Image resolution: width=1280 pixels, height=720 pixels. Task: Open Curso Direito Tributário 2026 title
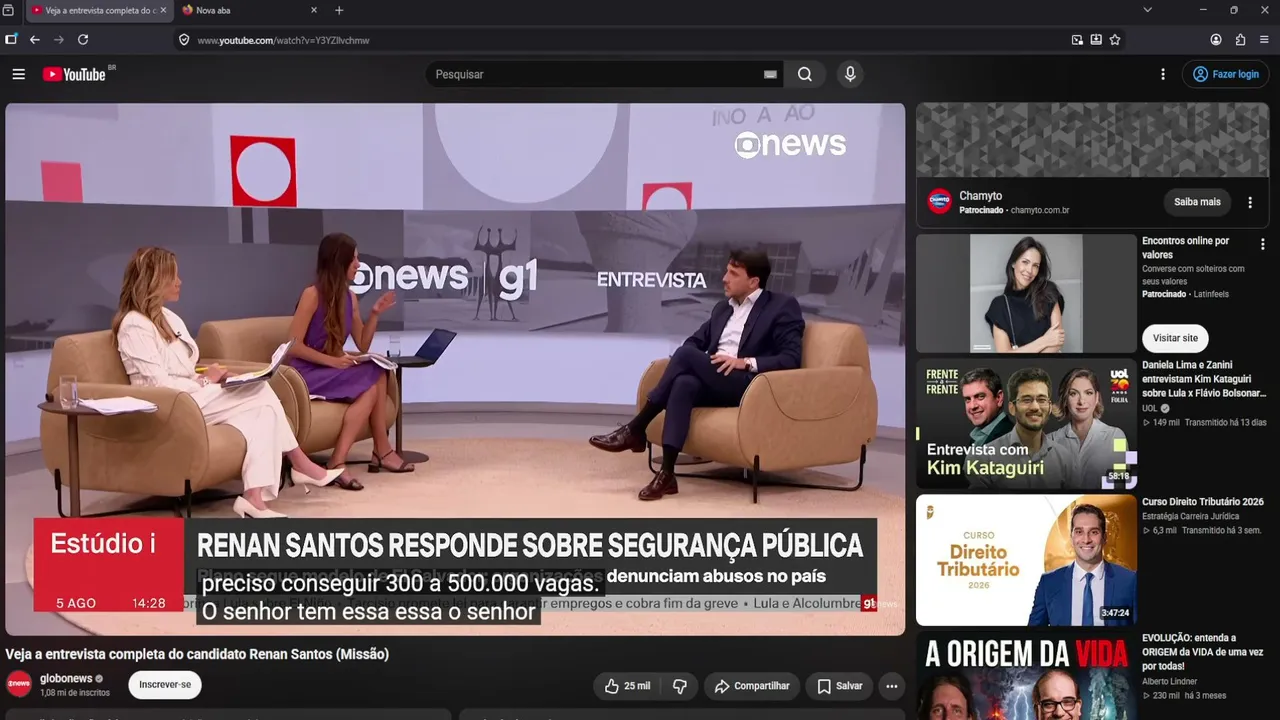(x=1203, y=502)
